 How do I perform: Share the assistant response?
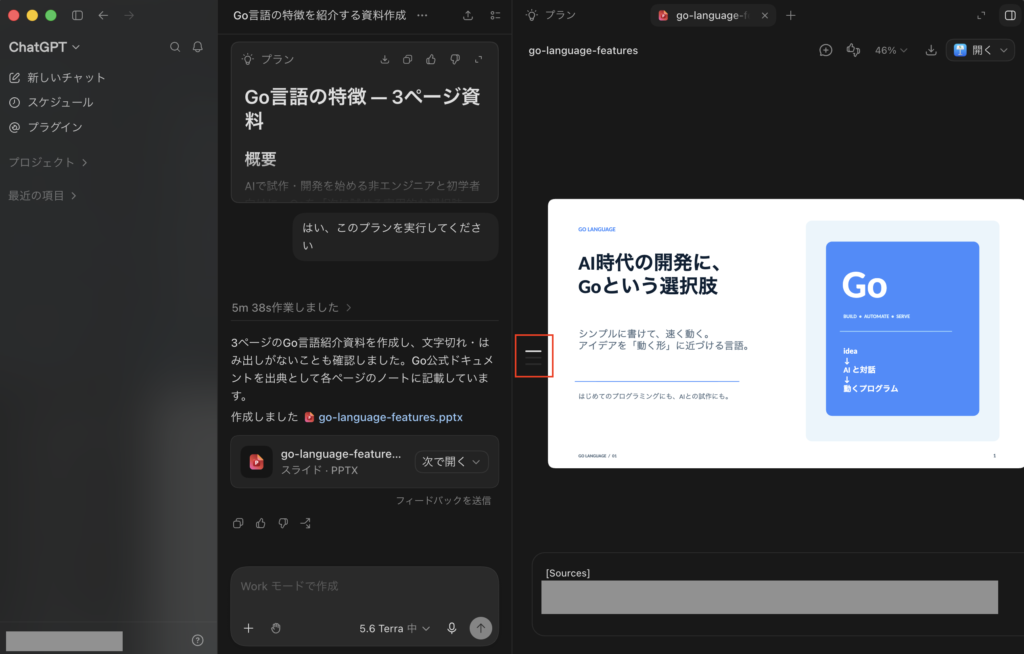[x=306, y=523]
